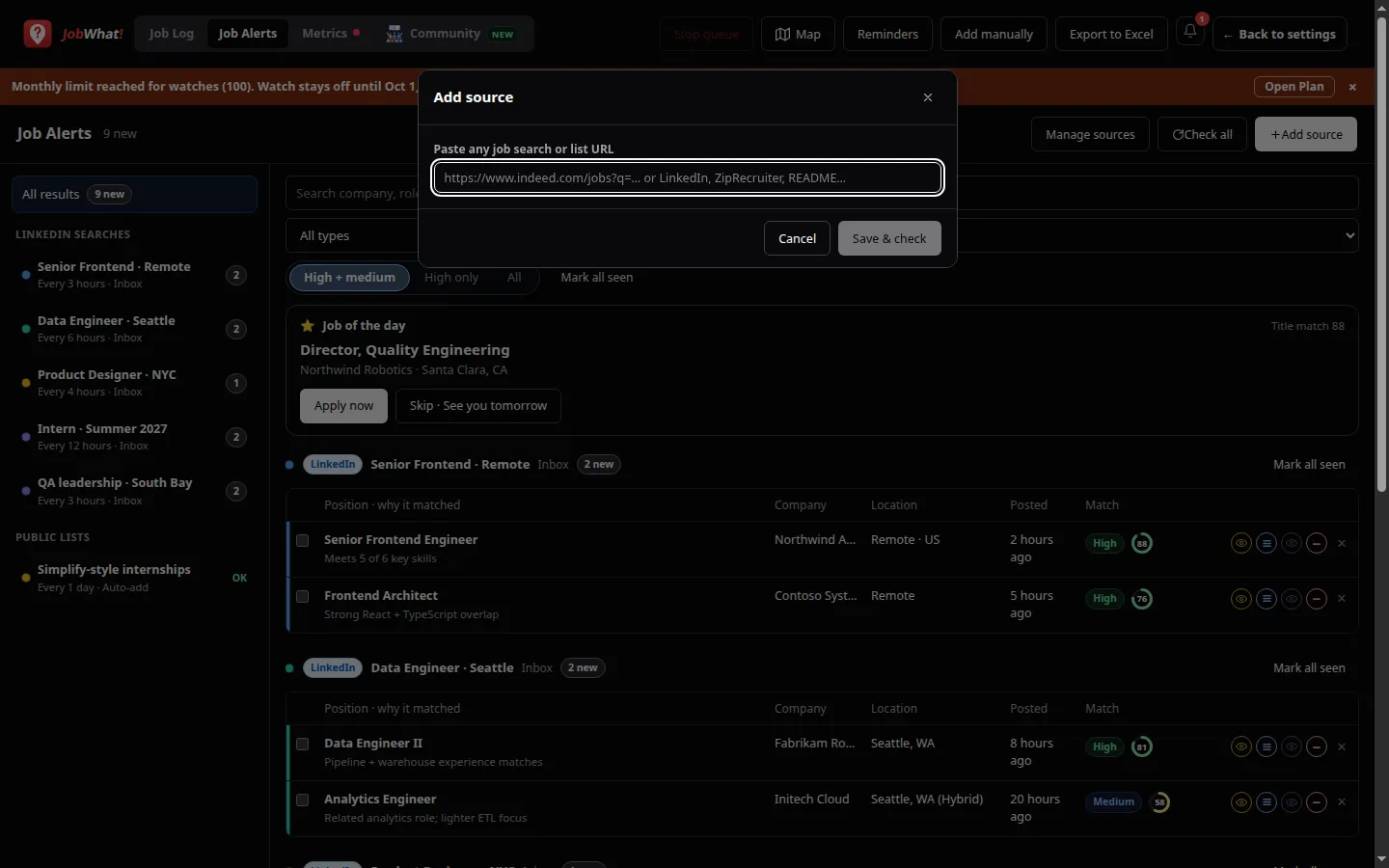
Task: Tick the Analytics Engineer checkbox
Action: [x=303, y=800]
